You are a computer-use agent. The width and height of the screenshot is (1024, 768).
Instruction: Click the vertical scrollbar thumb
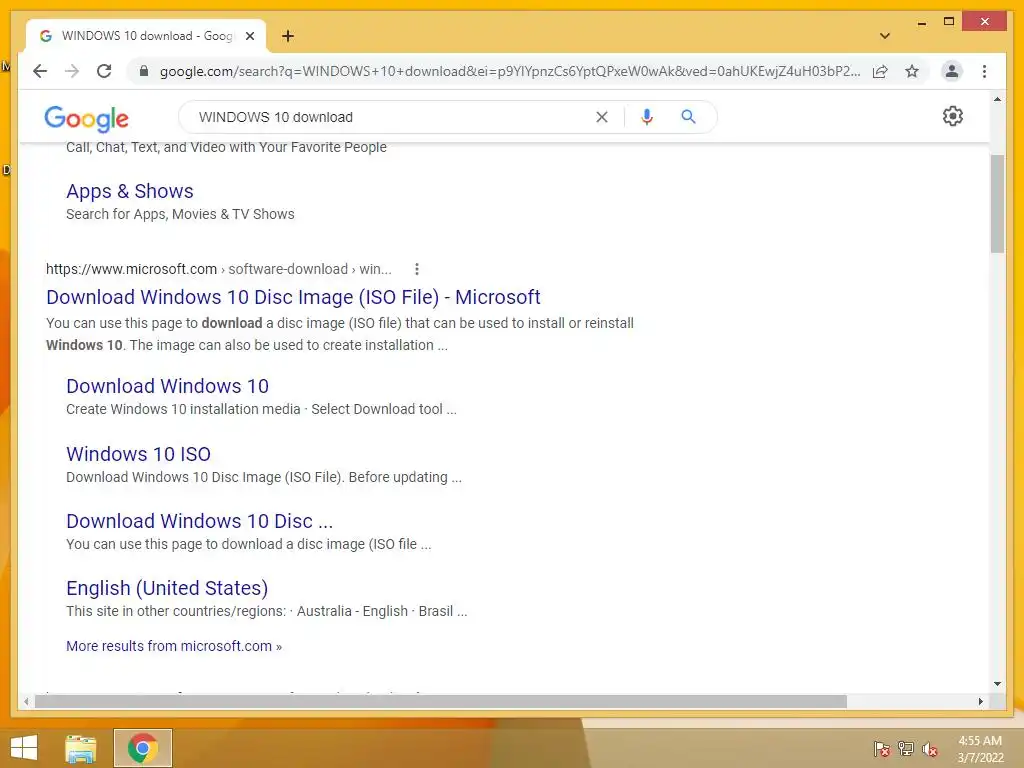pyautogui.click(x=997, y=204)
